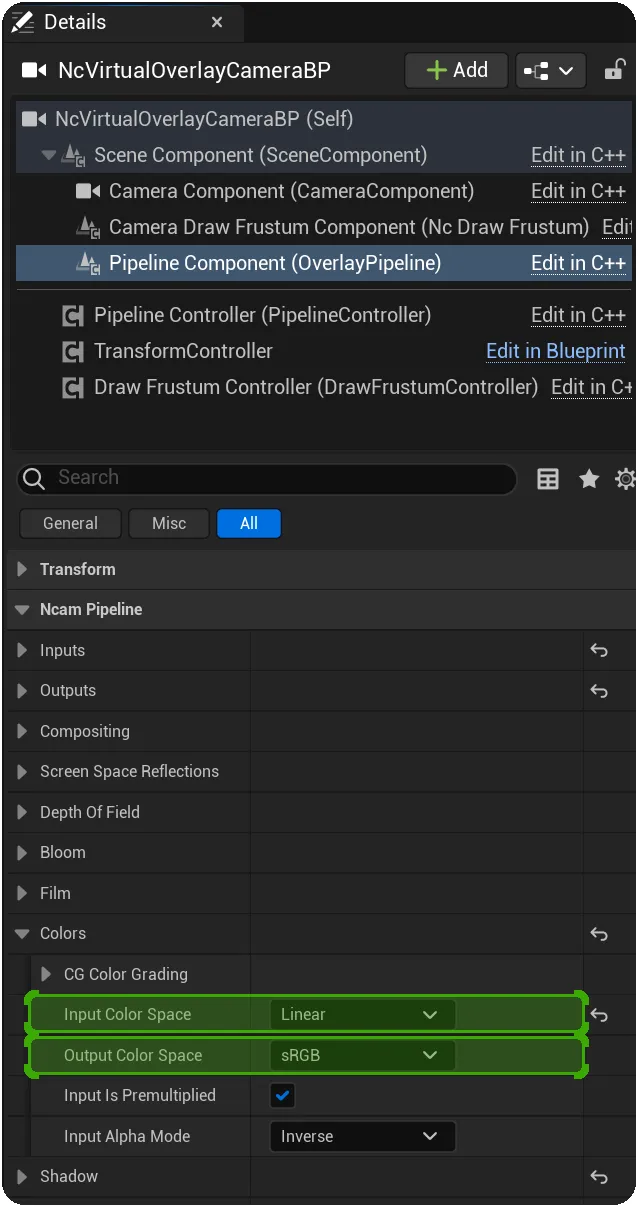This screenshot has height=1207, width=638.
Task: Expand the Shadow property group
Action: 22,1177
